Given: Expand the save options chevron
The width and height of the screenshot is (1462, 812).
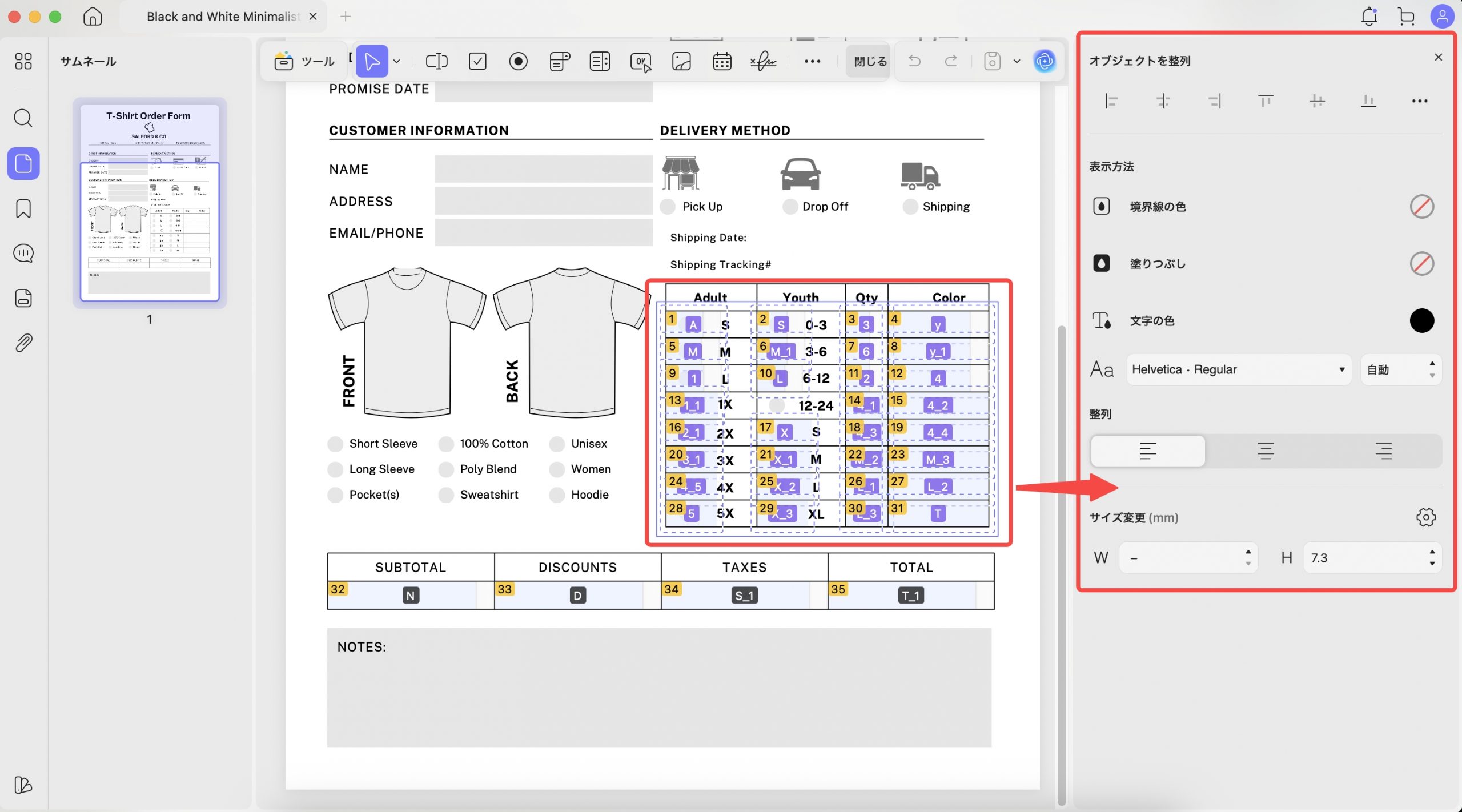Looking at the screenshot, I should (x=1017, y=61).
